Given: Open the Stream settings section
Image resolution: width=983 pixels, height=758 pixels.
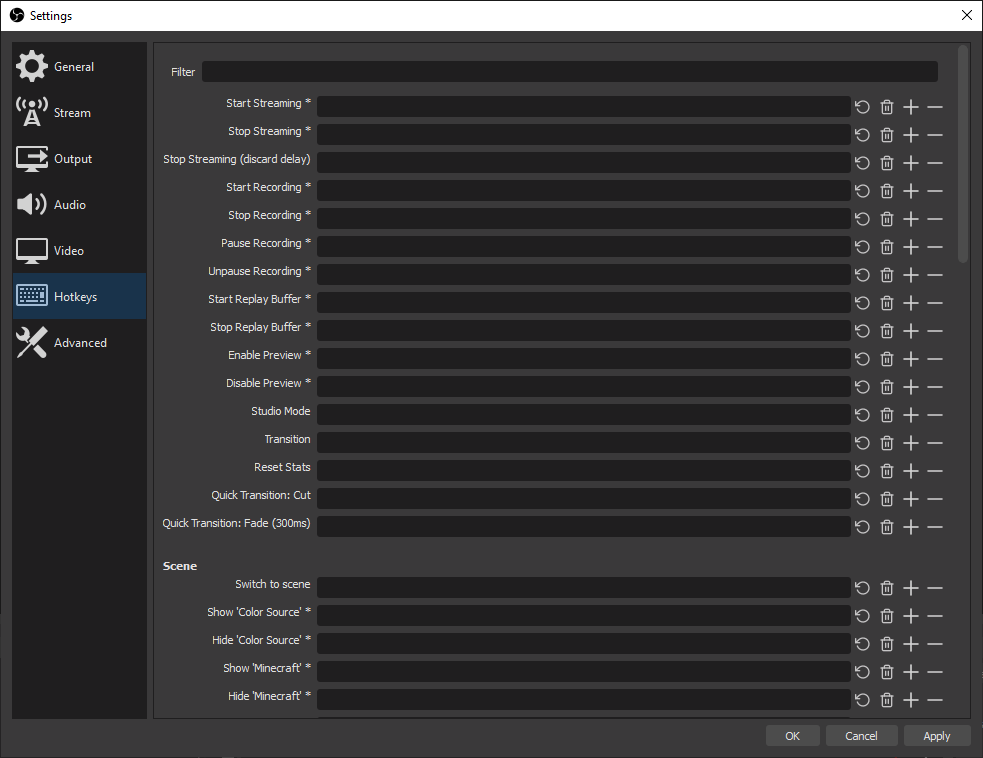Looking at the screenshot, I should click(x=72, y=112).
